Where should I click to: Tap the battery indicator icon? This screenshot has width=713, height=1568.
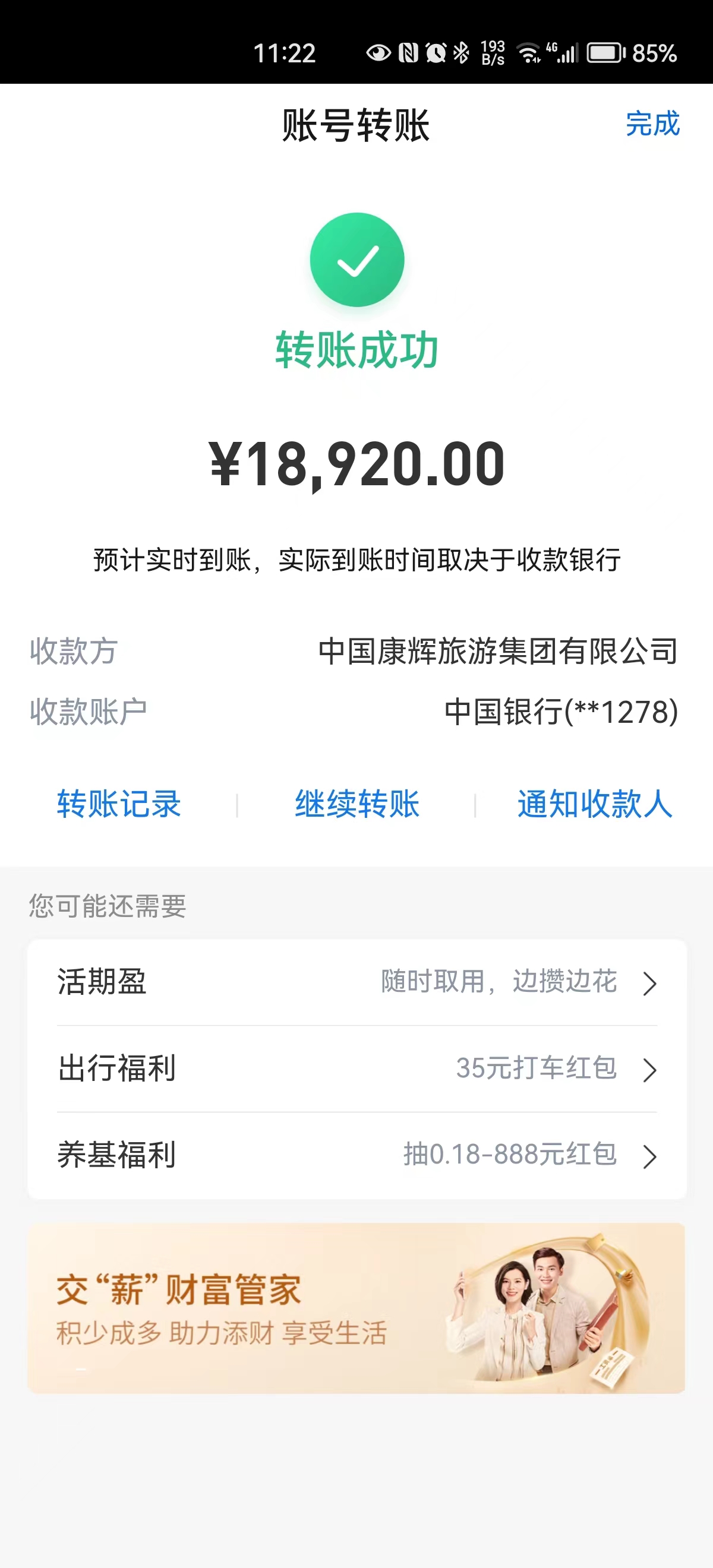point(605,53)
